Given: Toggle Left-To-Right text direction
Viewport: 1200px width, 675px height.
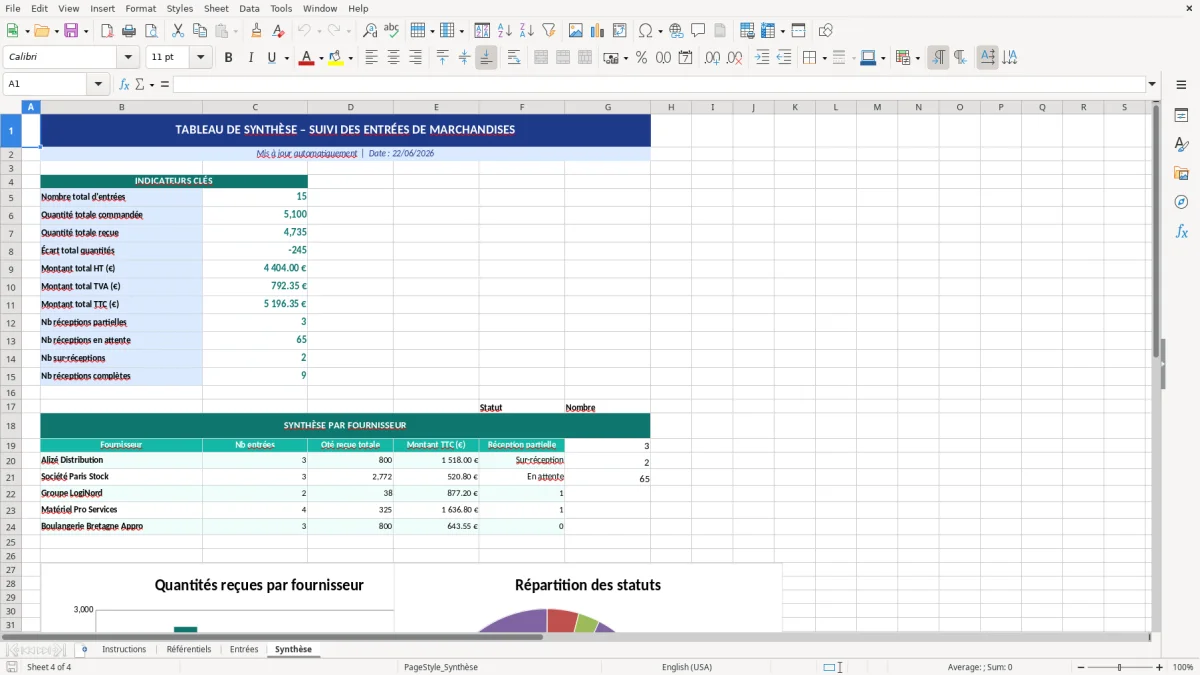Looking at the screenshot, I should (938, 58).
